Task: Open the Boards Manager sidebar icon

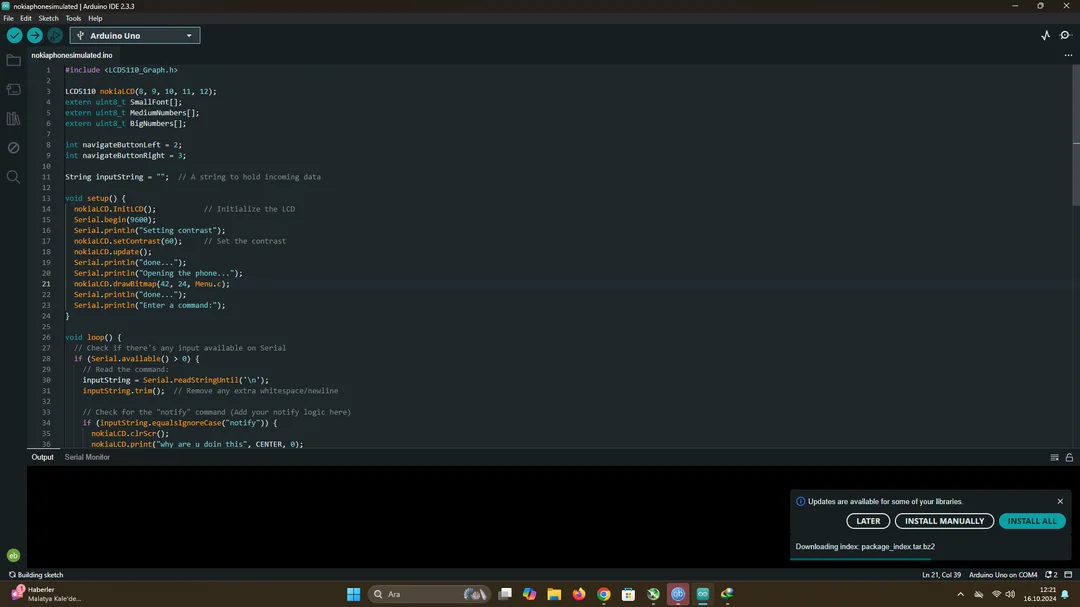Action: pos(13,90)
